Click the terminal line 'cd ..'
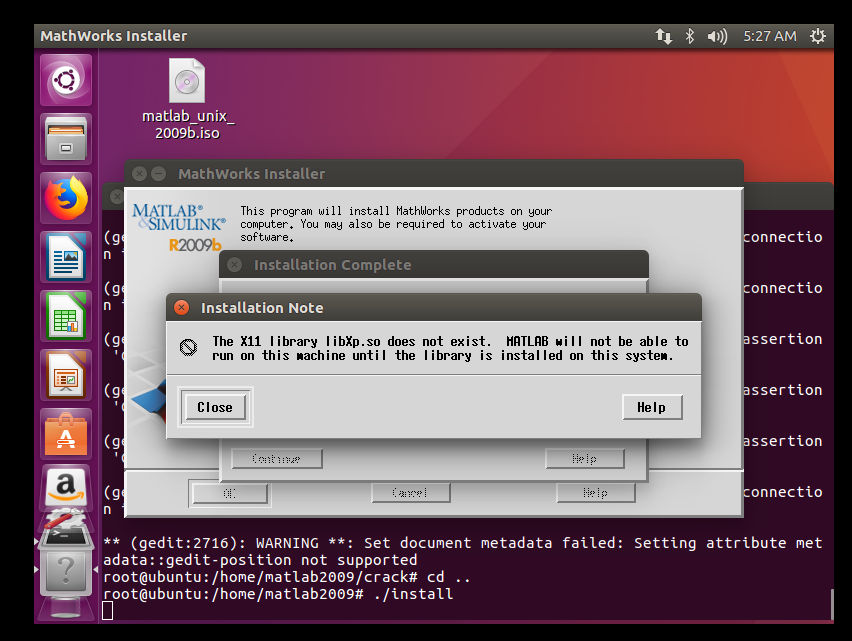Screen dimensions: 852x641 [448, 577]
